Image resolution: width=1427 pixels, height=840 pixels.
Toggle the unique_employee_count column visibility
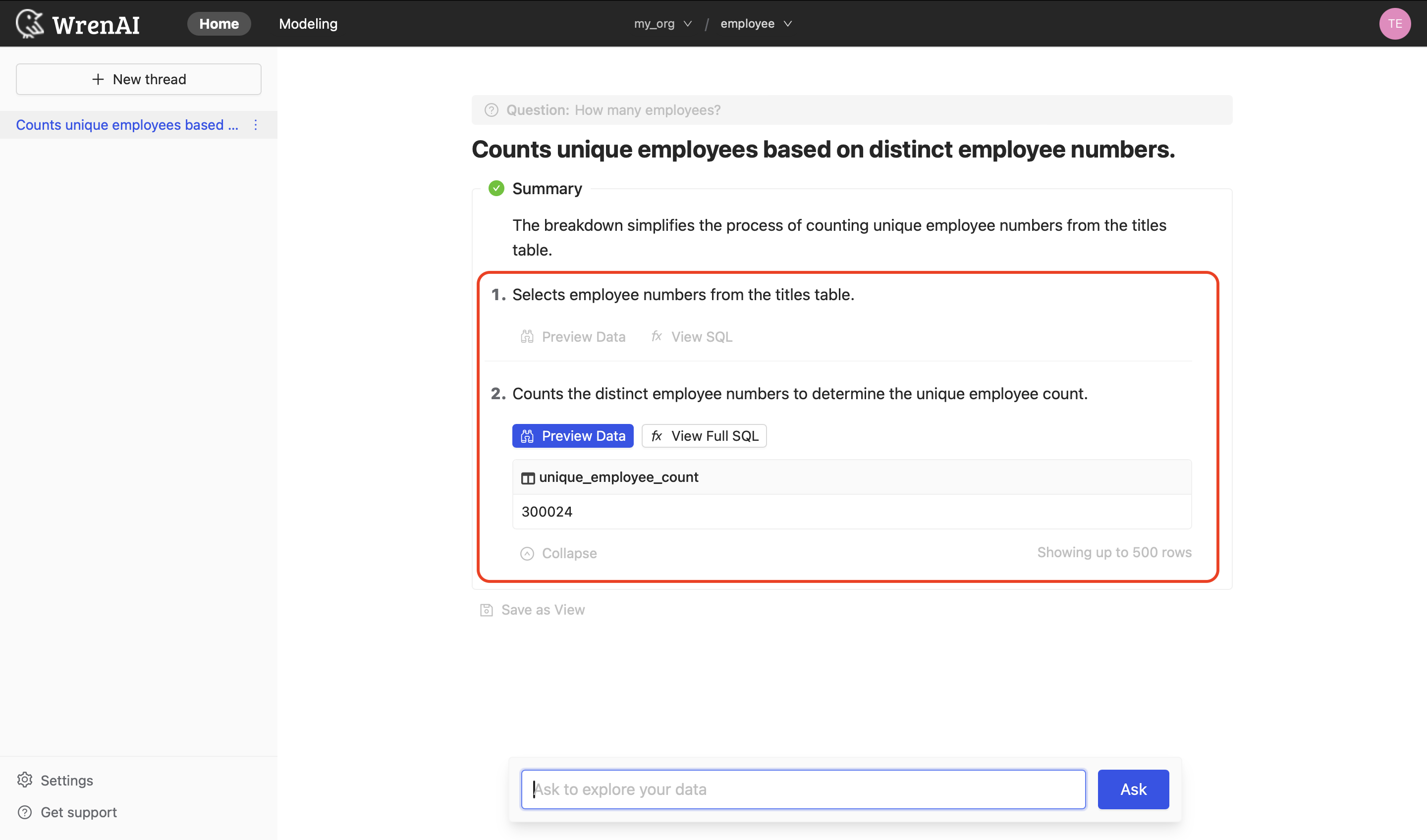(528, 477)
